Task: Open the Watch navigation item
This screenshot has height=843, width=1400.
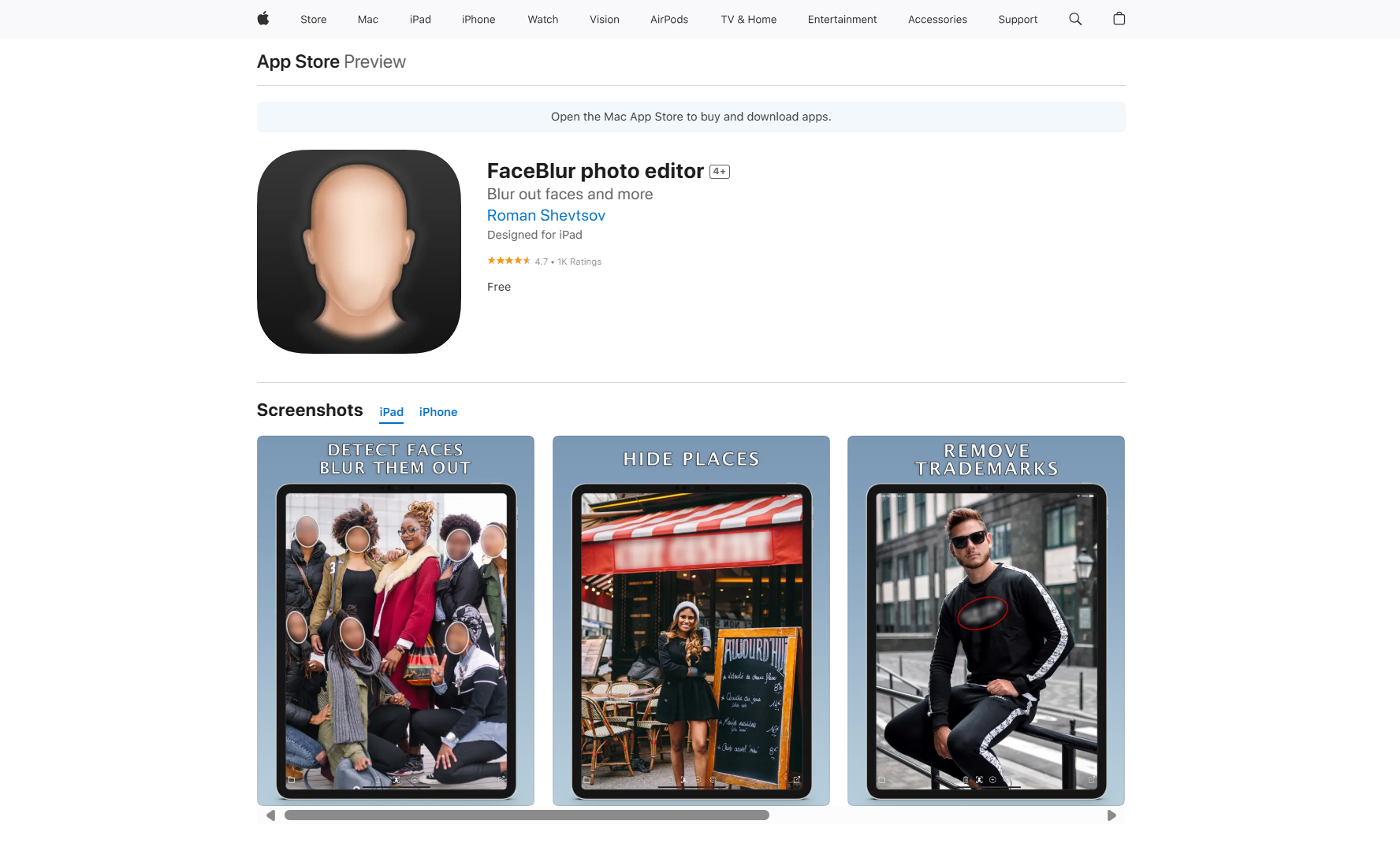Action: pos(543,20)
